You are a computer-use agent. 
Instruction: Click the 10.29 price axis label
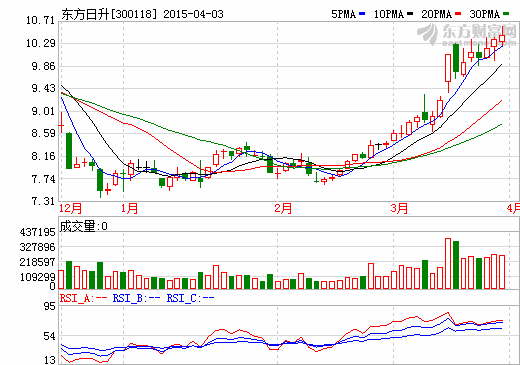[x=40, y=43]
